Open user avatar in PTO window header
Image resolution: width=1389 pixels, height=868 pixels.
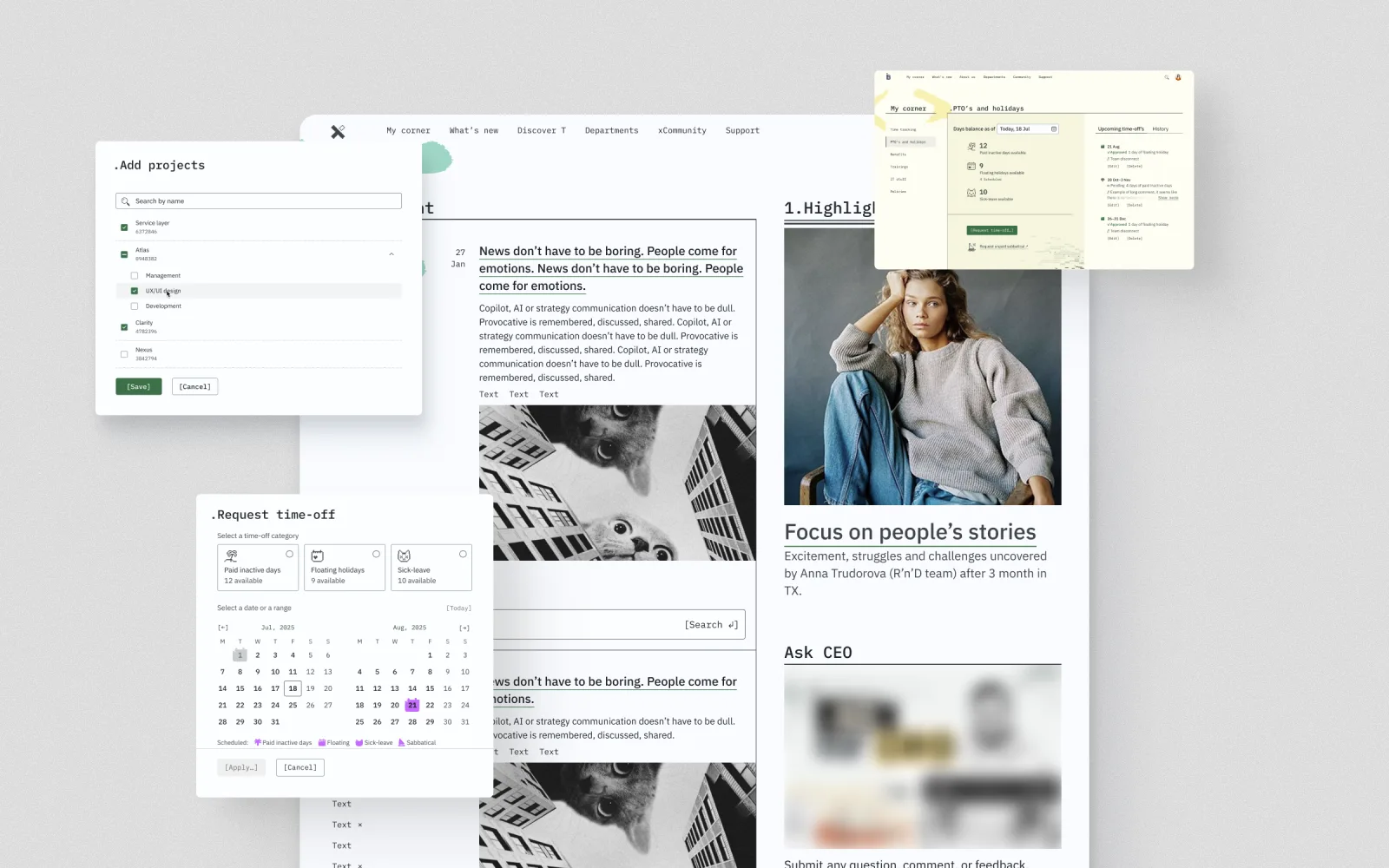pyautogui.click(x=1178, y=77)
